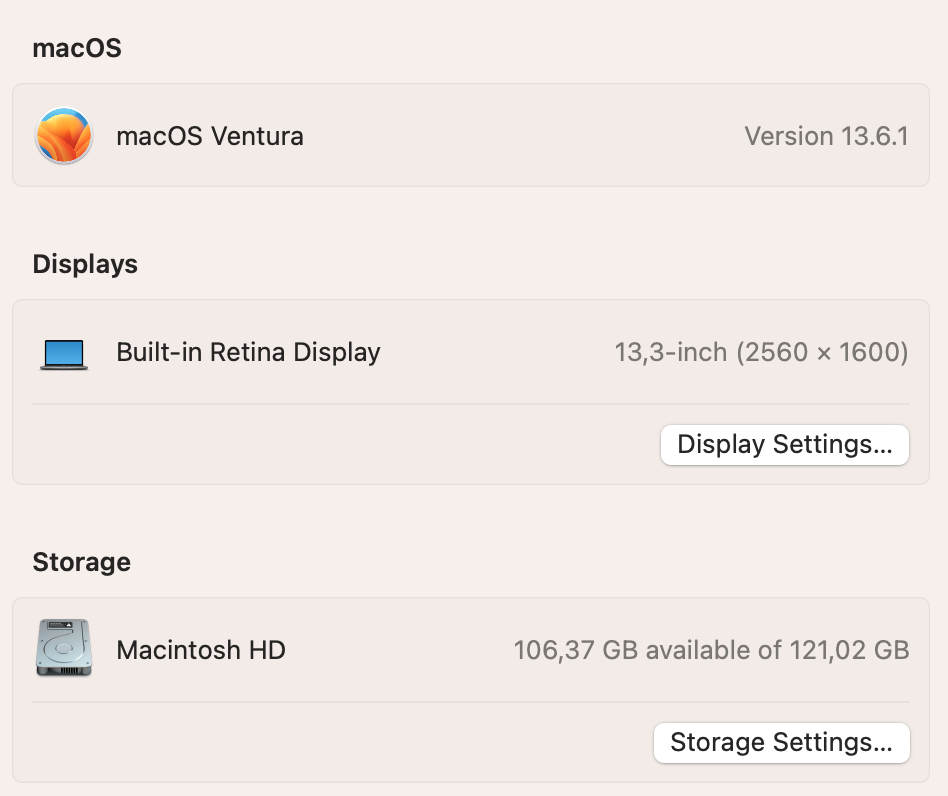
Task: Open Display Settings
Action: [784, 445]
